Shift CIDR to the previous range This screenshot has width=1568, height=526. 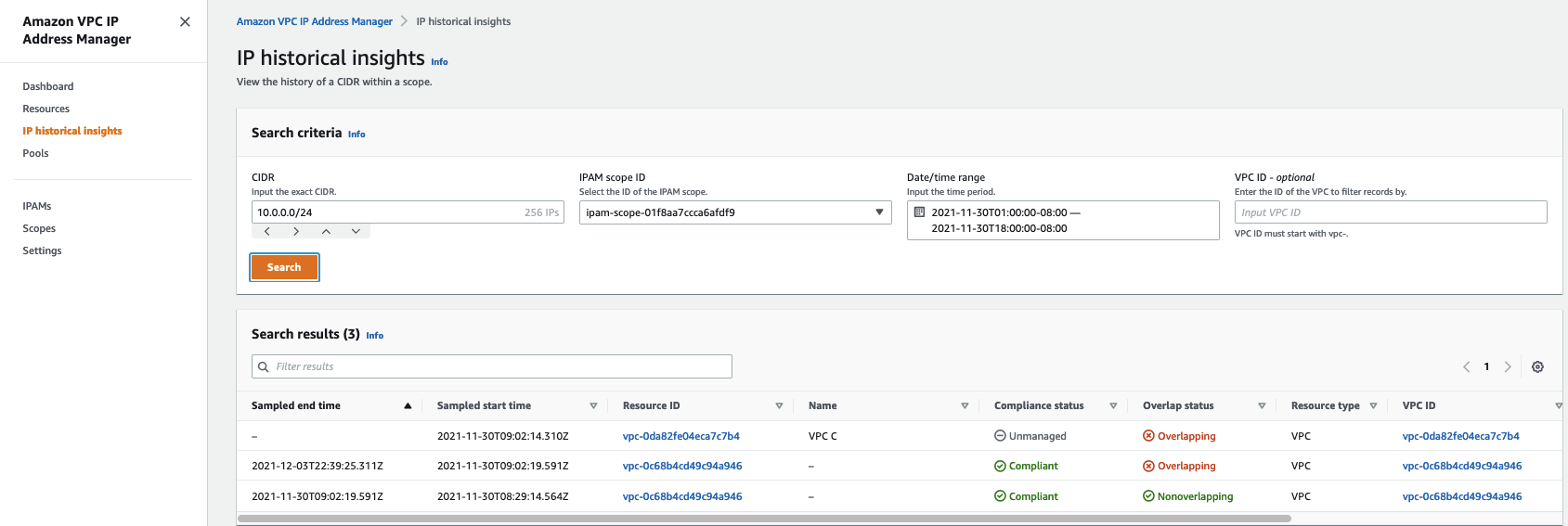tap(267, 231)
